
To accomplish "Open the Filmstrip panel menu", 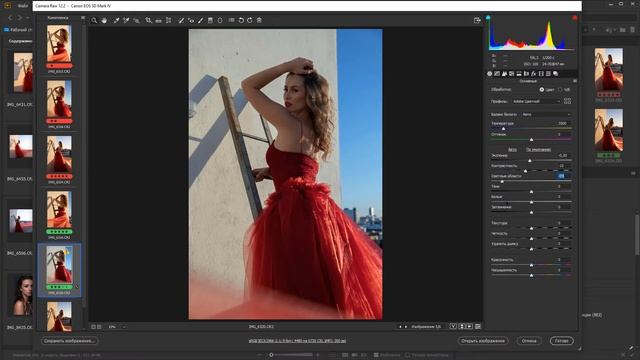I will [x=83, y=18].
